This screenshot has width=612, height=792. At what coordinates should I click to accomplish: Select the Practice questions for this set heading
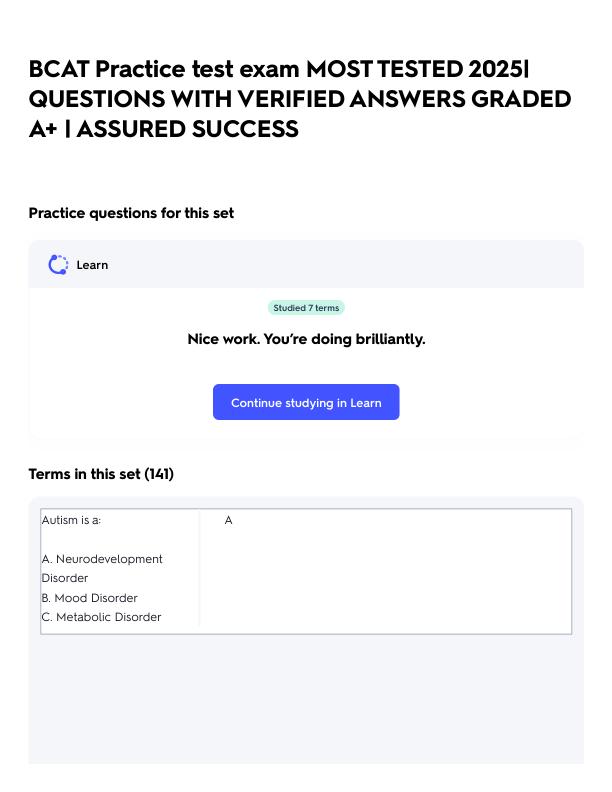tap(131, 213)
